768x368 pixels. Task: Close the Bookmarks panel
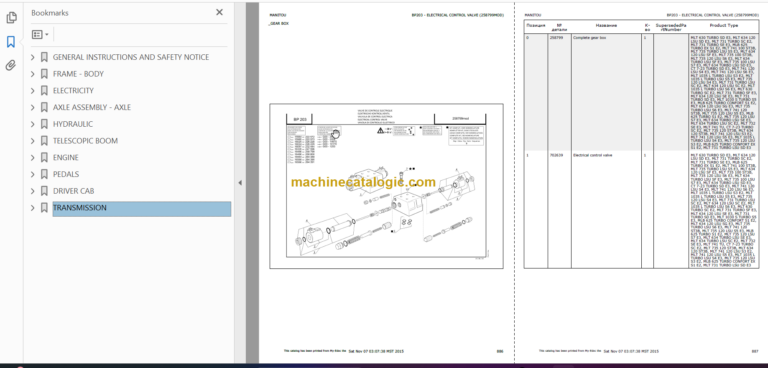[x=219, y=12]
